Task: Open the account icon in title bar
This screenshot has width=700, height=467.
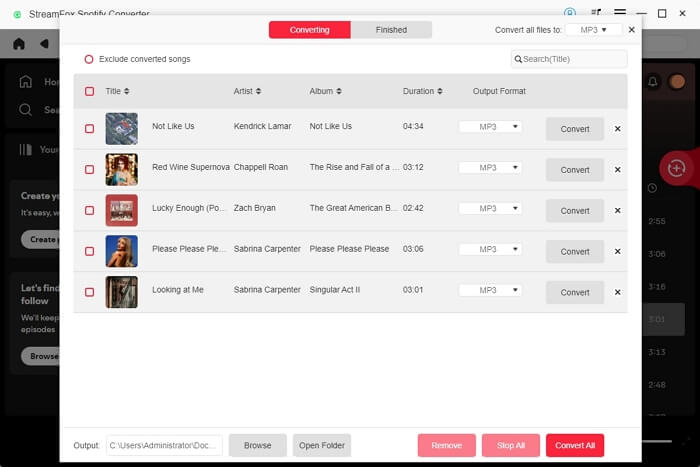Action: (570, 13)
